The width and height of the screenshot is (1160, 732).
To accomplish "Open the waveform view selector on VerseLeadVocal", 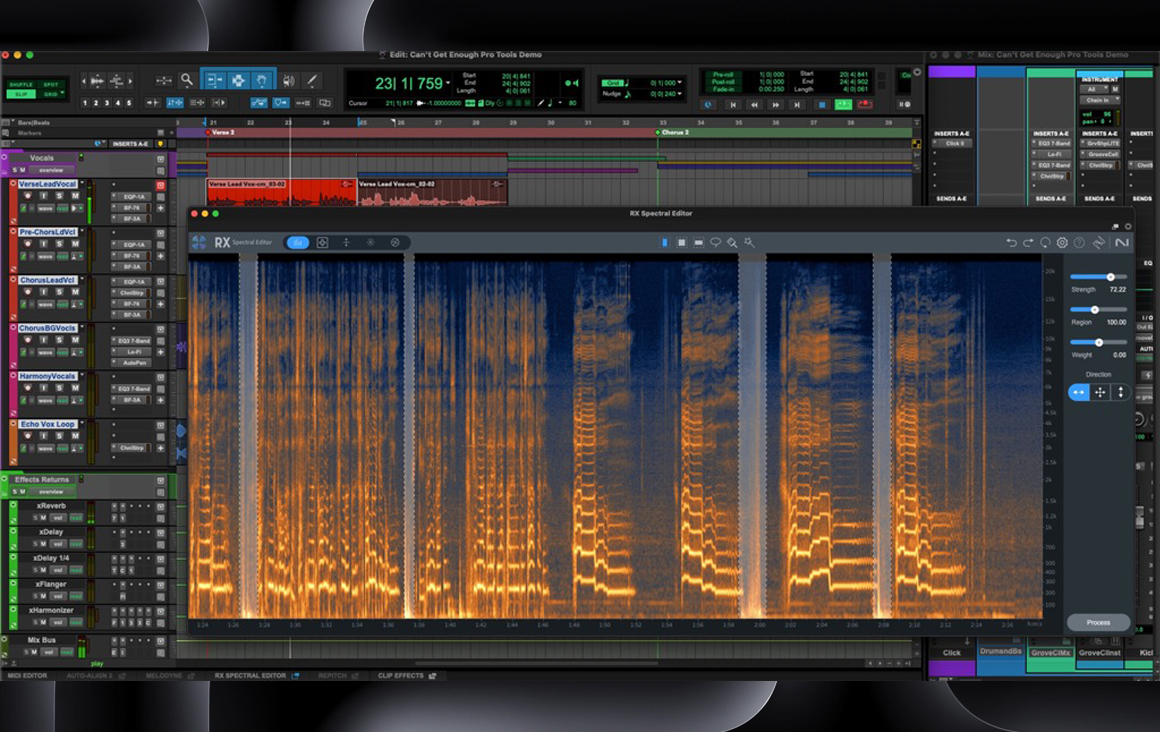I will pos(44,208).
